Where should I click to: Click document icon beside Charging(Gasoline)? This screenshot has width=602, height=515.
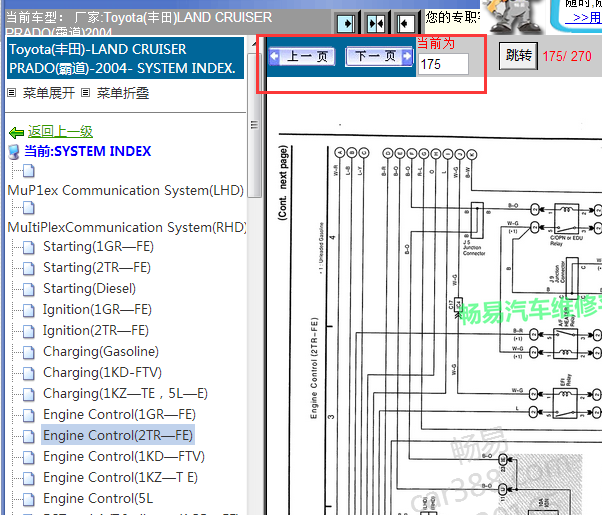click(x=29, y=353)
